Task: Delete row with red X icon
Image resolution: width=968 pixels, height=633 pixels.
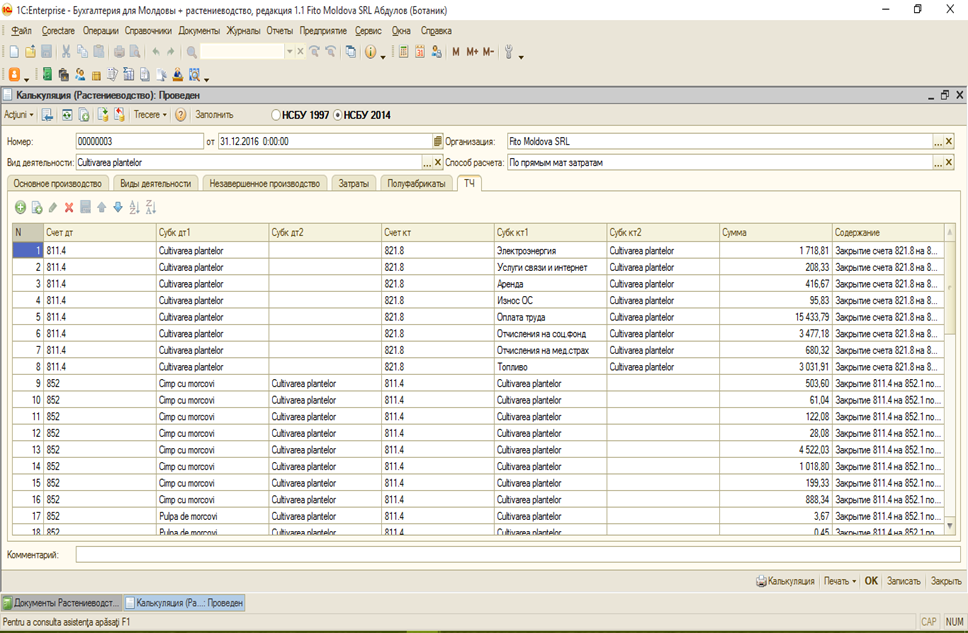Action: [x=69, y=208]
